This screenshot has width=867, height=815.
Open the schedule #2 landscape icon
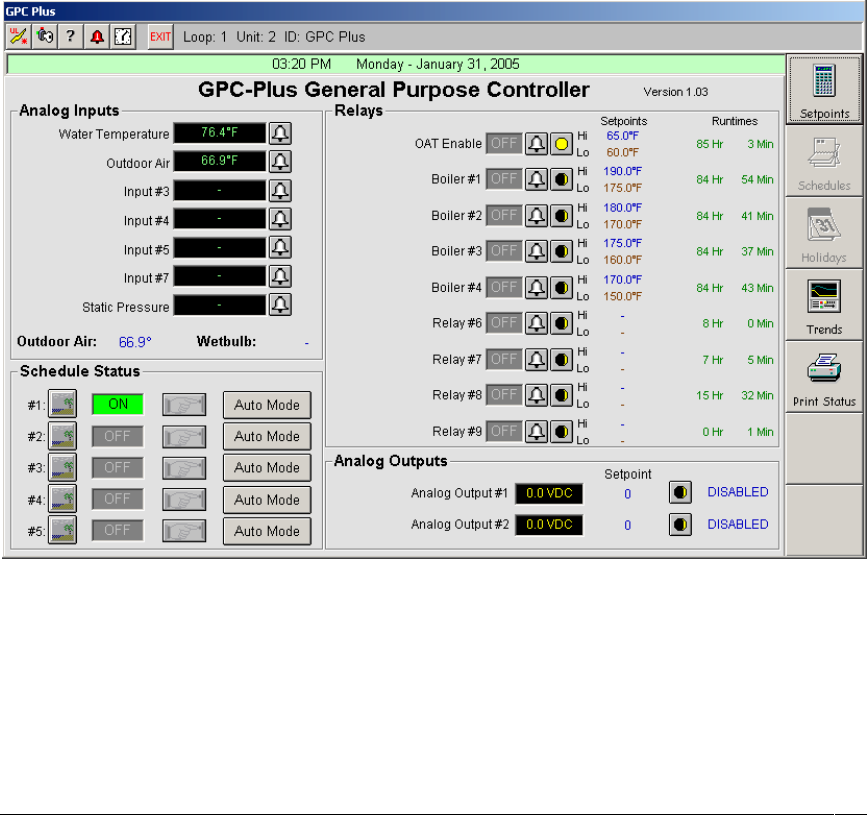(x=62, y=436)
